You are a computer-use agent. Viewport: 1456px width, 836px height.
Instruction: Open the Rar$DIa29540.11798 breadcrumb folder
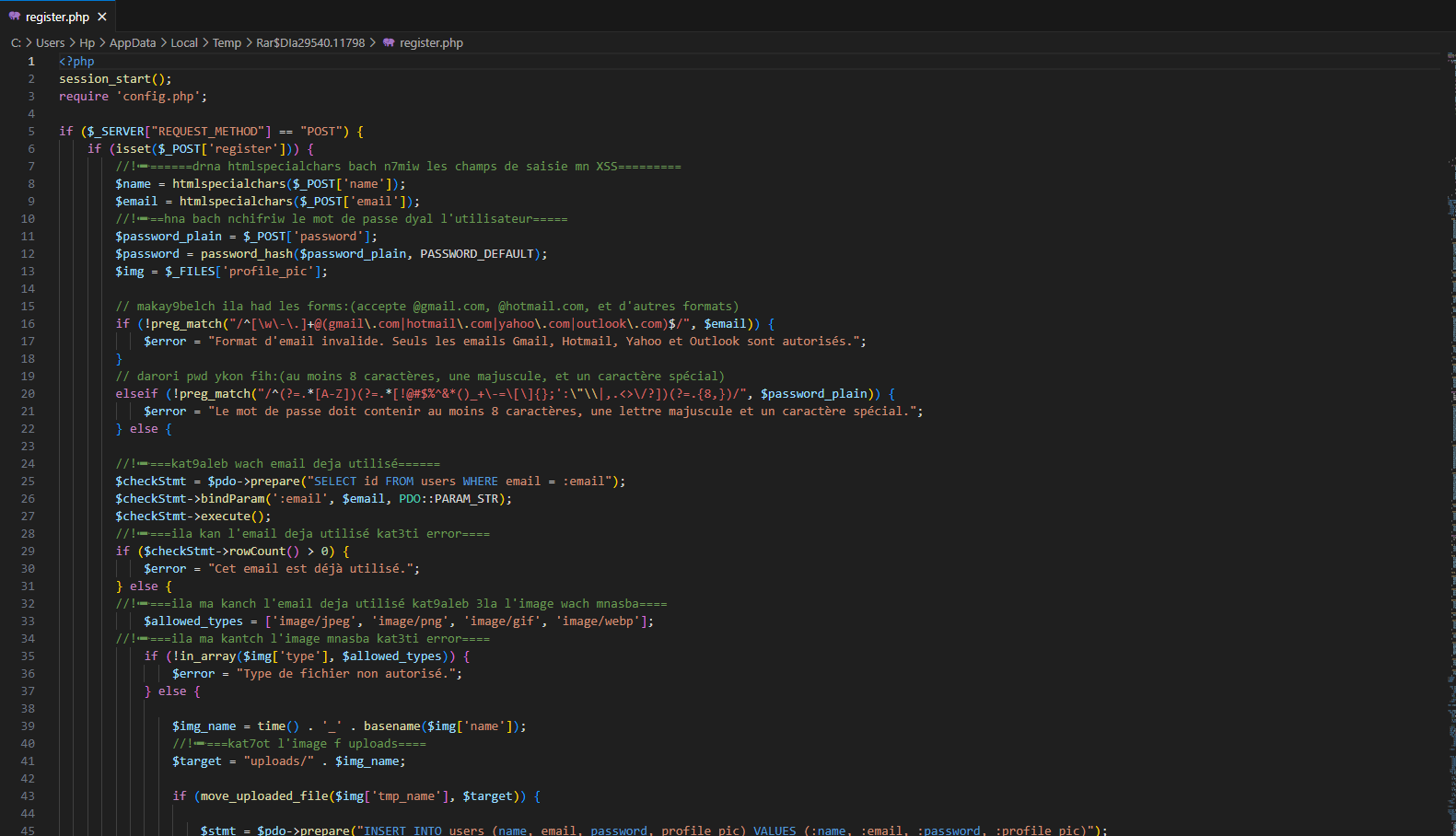pyautogui.click(x=310, y=43)
